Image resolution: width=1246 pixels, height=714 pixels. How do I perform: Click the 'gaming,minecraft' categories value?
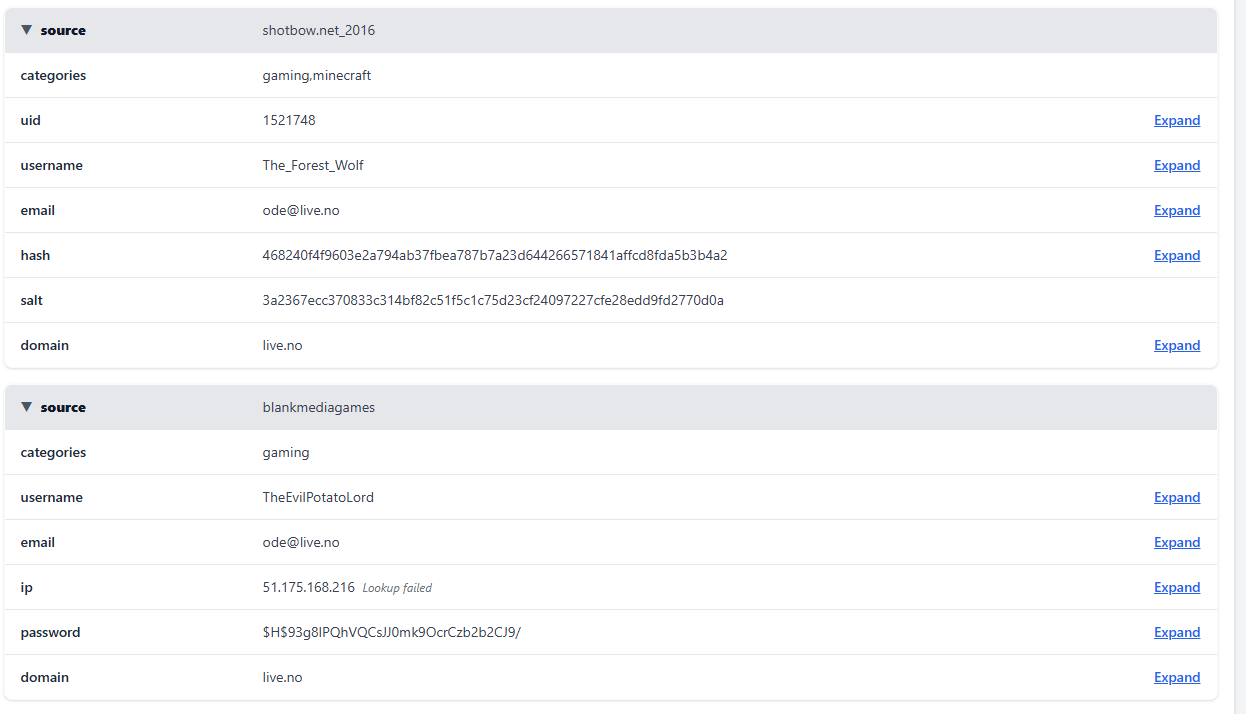316,75
